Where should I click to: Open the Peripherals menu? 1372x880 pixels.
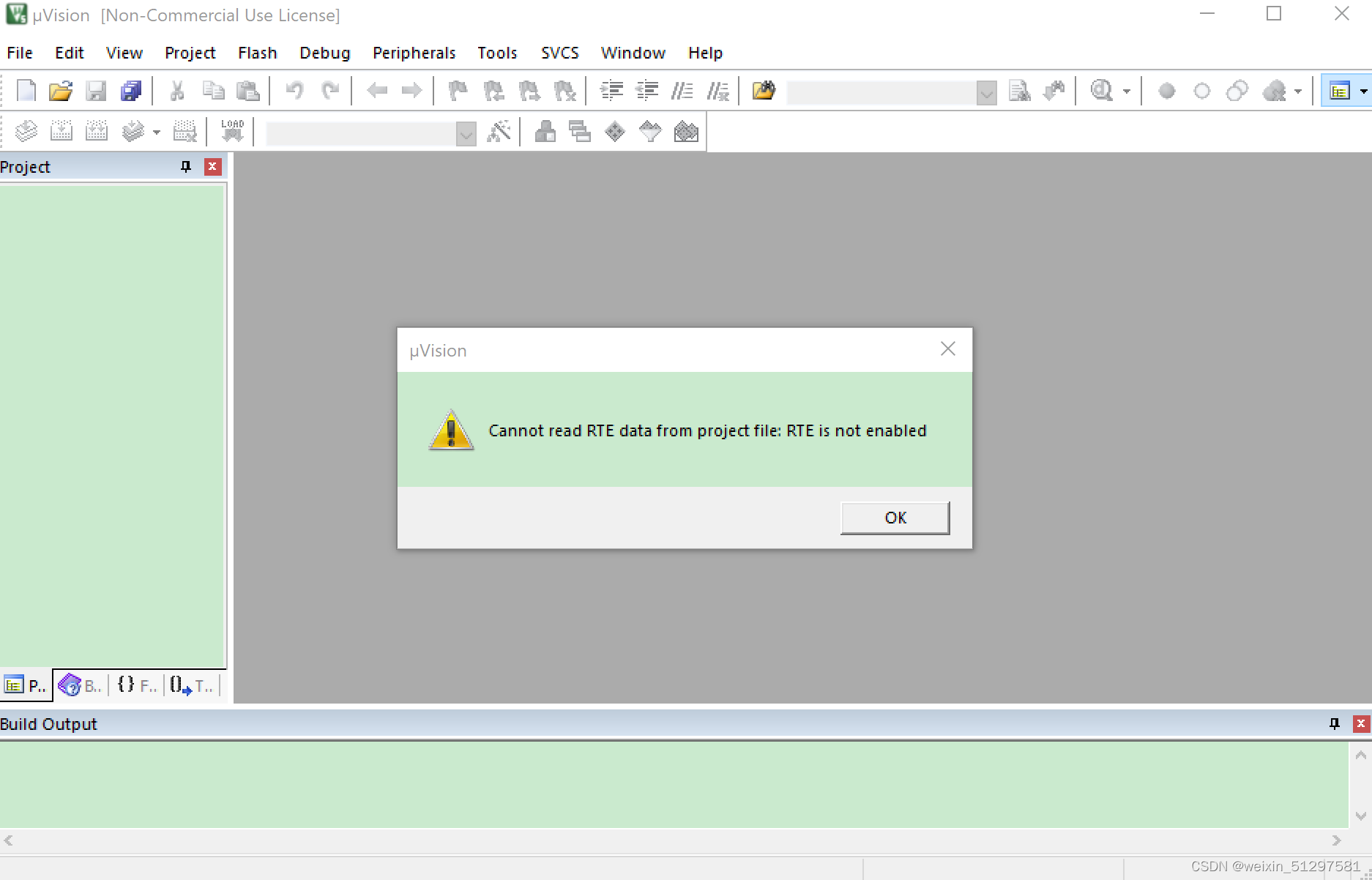tap(414, 53)
